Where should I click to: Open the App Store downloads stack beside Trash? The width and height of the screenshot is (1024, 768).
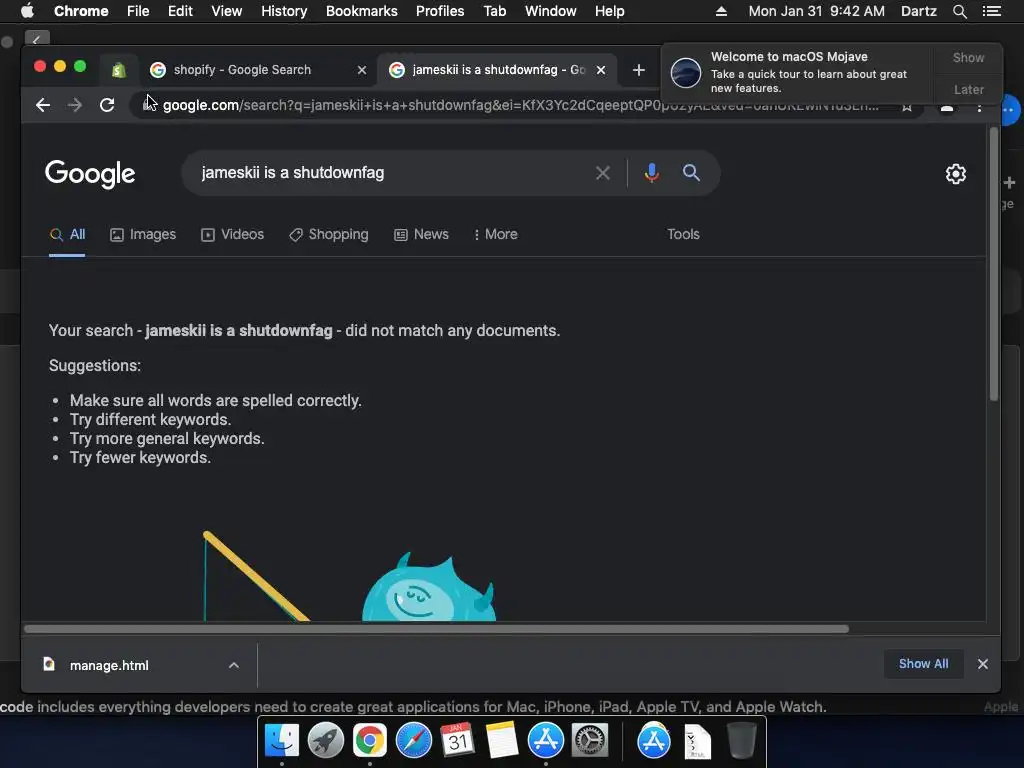click(654, 741)
